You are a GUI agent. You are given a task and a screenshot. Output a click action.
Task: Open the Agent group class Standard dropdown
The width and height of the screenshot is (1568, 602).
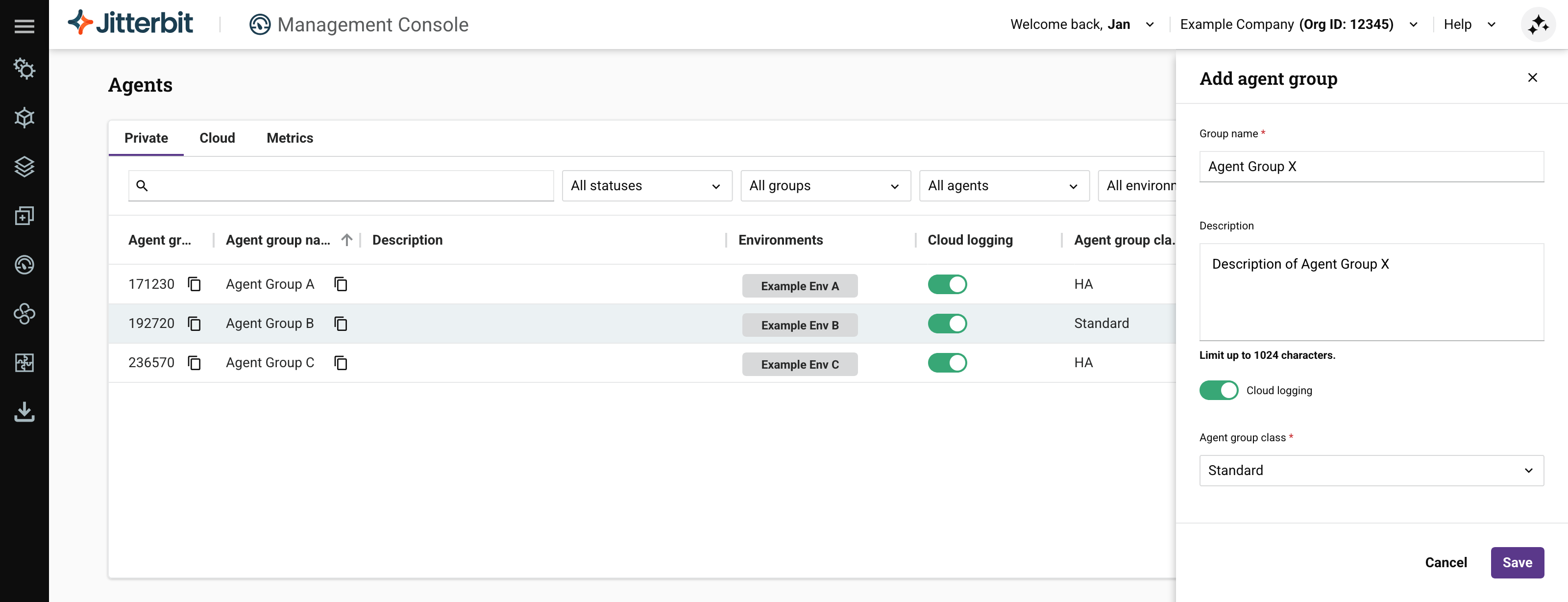[1371, 471]
